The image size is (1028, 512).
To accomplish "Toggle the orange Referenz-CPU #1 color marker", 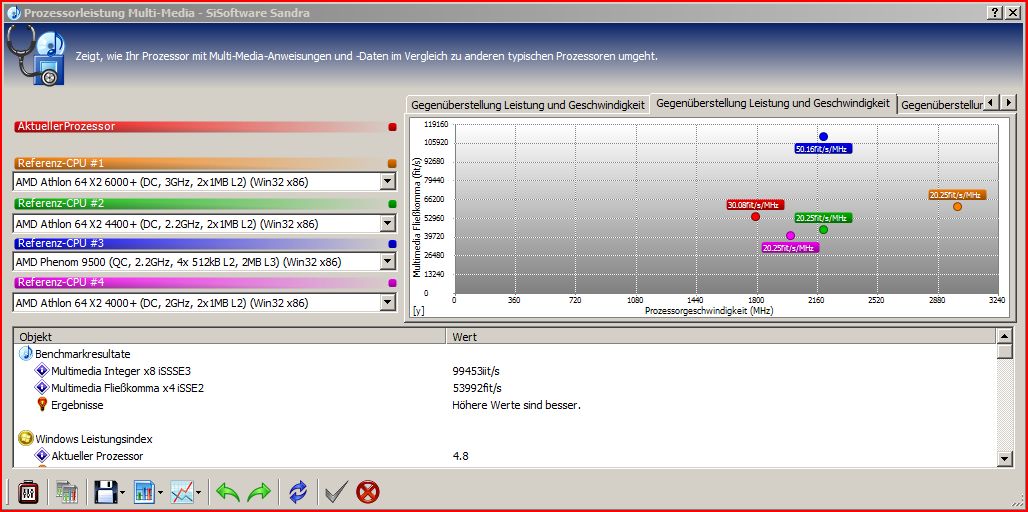I will click(x=392, y=164).
